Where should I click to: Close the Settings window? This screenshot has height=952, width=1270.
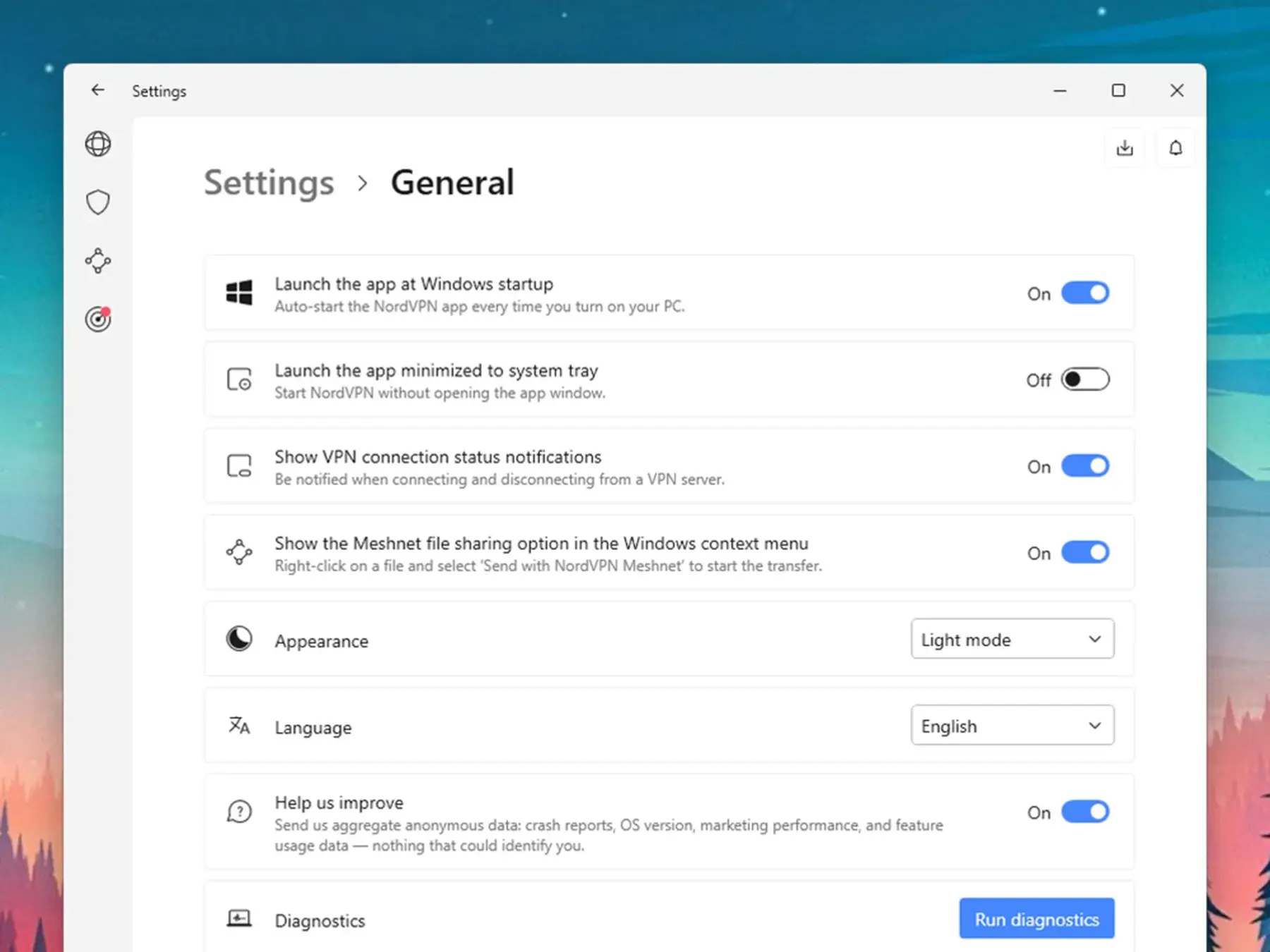1177,90
